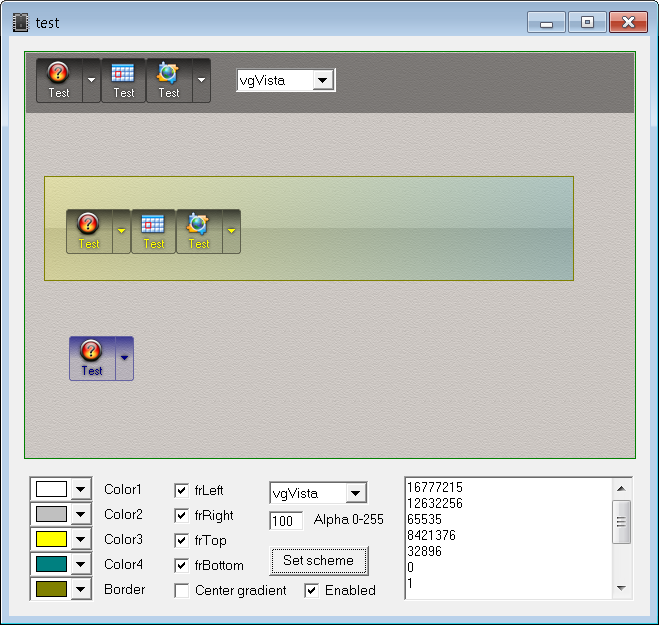The width and height of the screenshot is (659, 625).
Task: Expand the arrow next to the purple Test button
Action: pyautogui.click(x=124, y=357)
